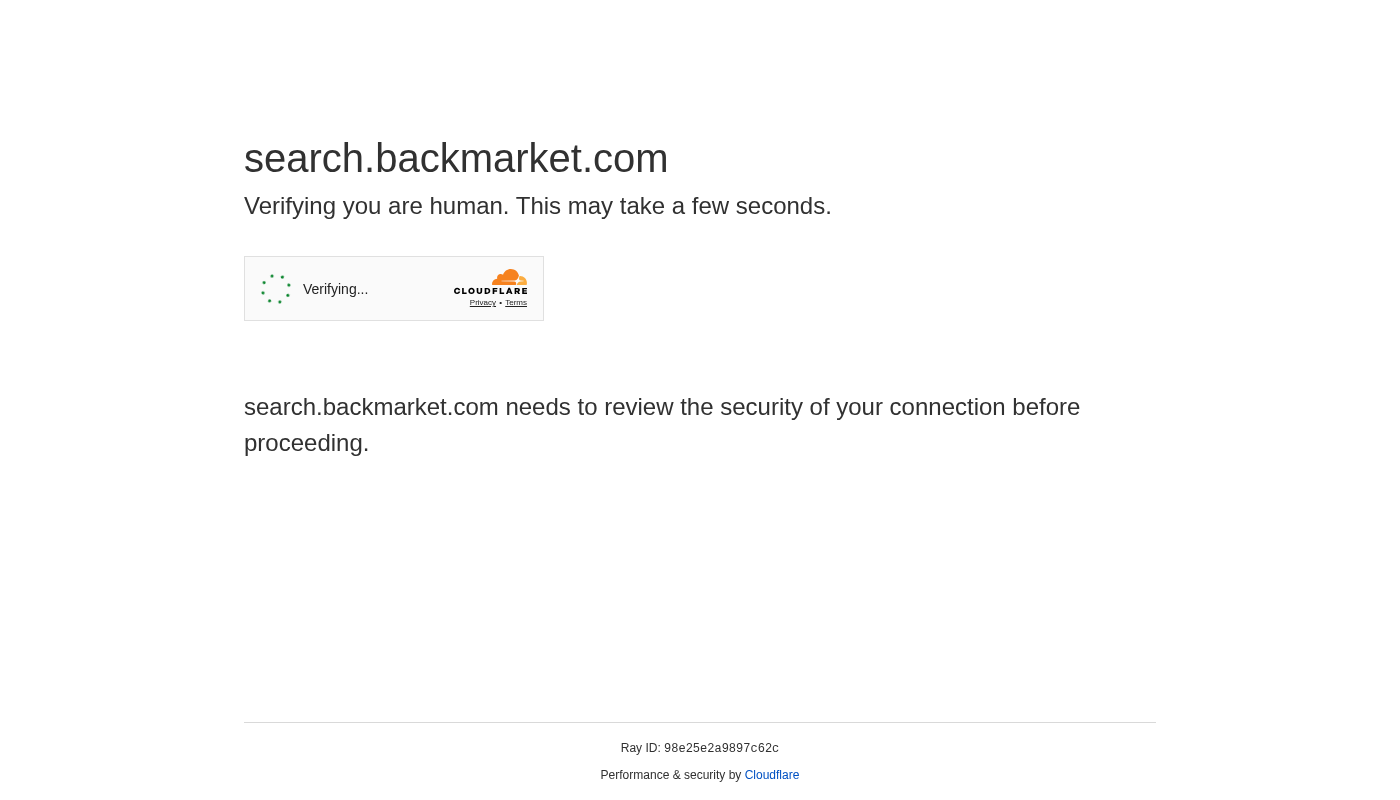Click the green verifying spinner icon
Viewport: 1400px width, 800px height.
pos(276,289)
